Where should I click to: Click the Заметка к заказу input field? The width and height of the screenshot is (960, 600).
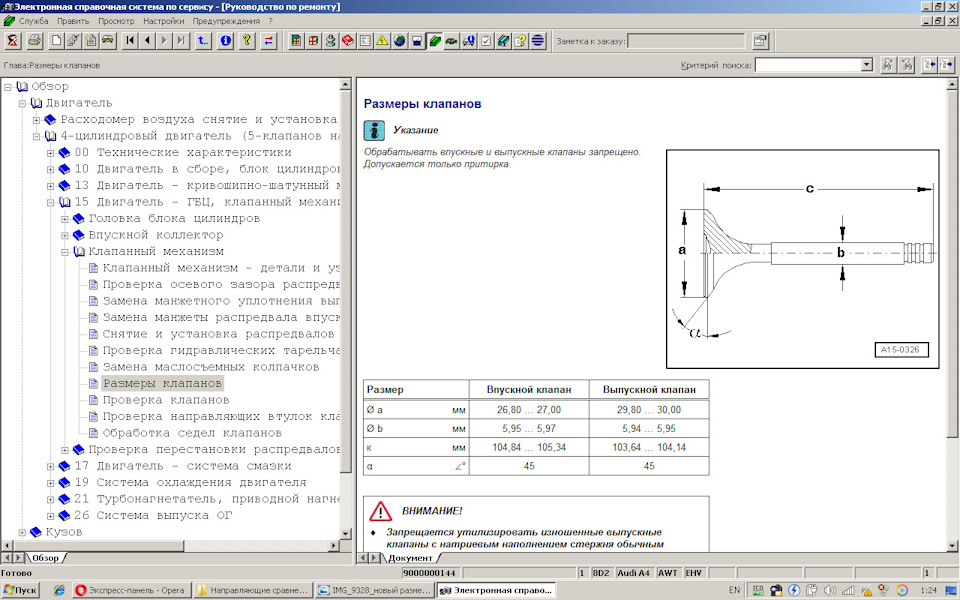(685, 41)
